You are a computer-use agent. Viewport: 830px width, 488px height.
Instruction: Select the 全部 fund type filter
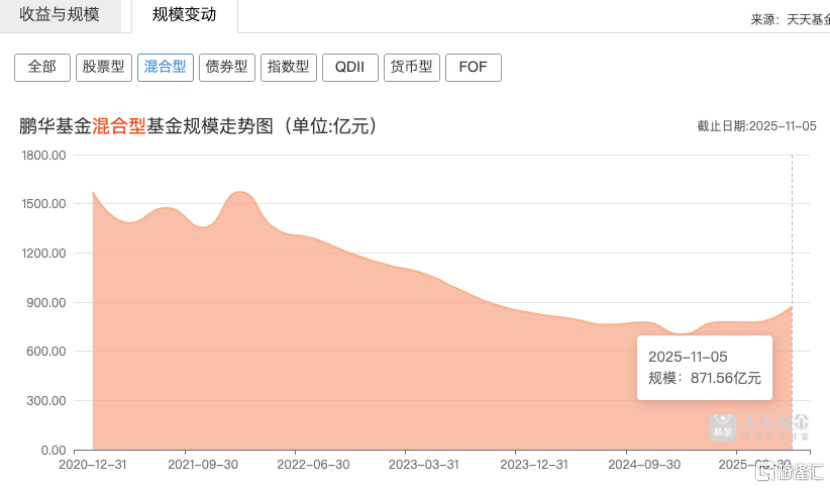pos(42,67)
